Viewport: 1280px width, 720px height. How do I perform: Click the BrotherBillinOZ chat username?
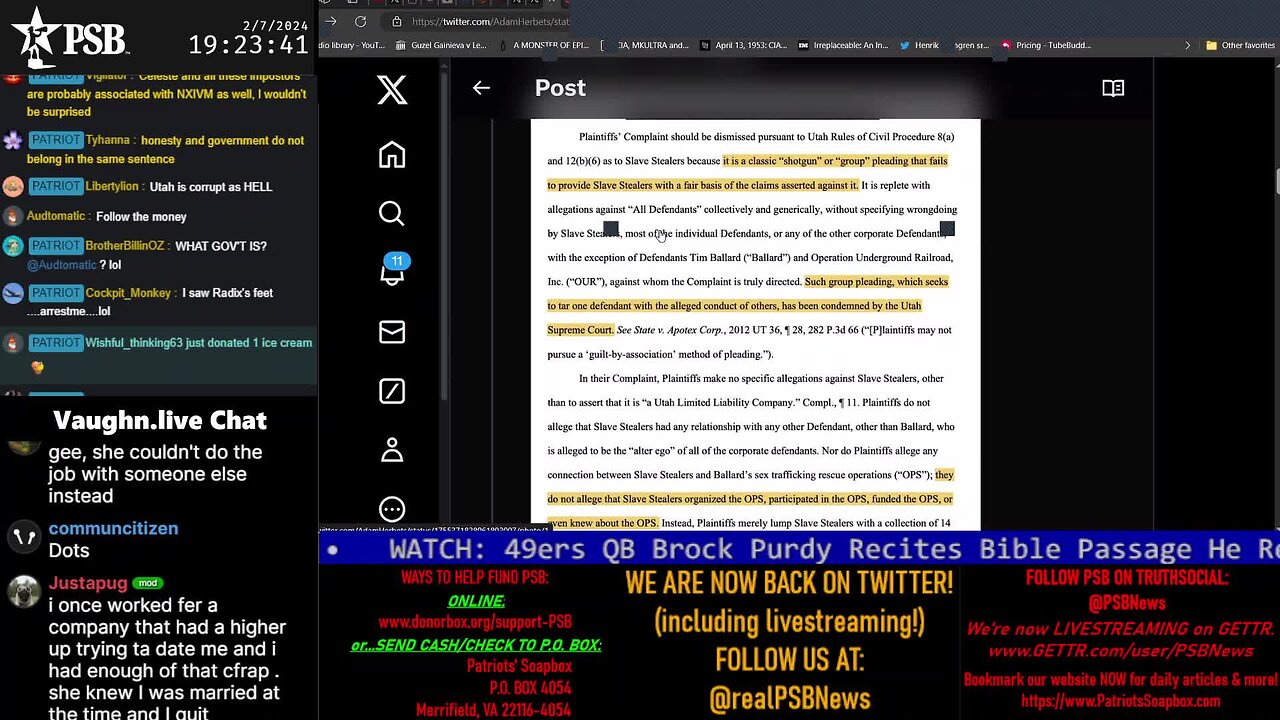[x=126, y=246]
